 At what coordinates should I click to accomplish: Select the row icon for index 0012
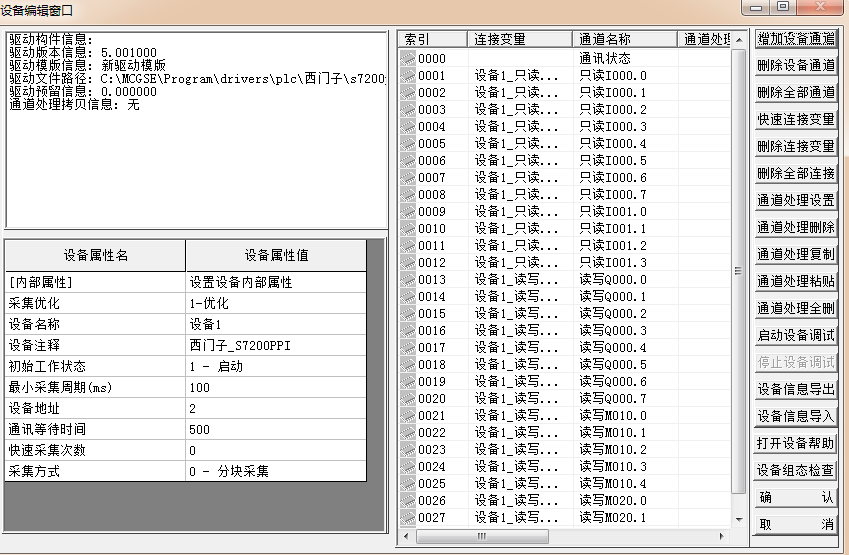pyautogui.click(x=408, y=262)
